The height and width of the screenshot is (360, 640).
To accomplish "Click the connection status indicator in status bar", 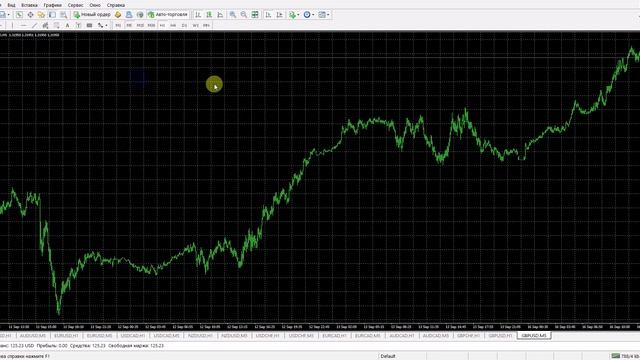I will click(625, 356).
